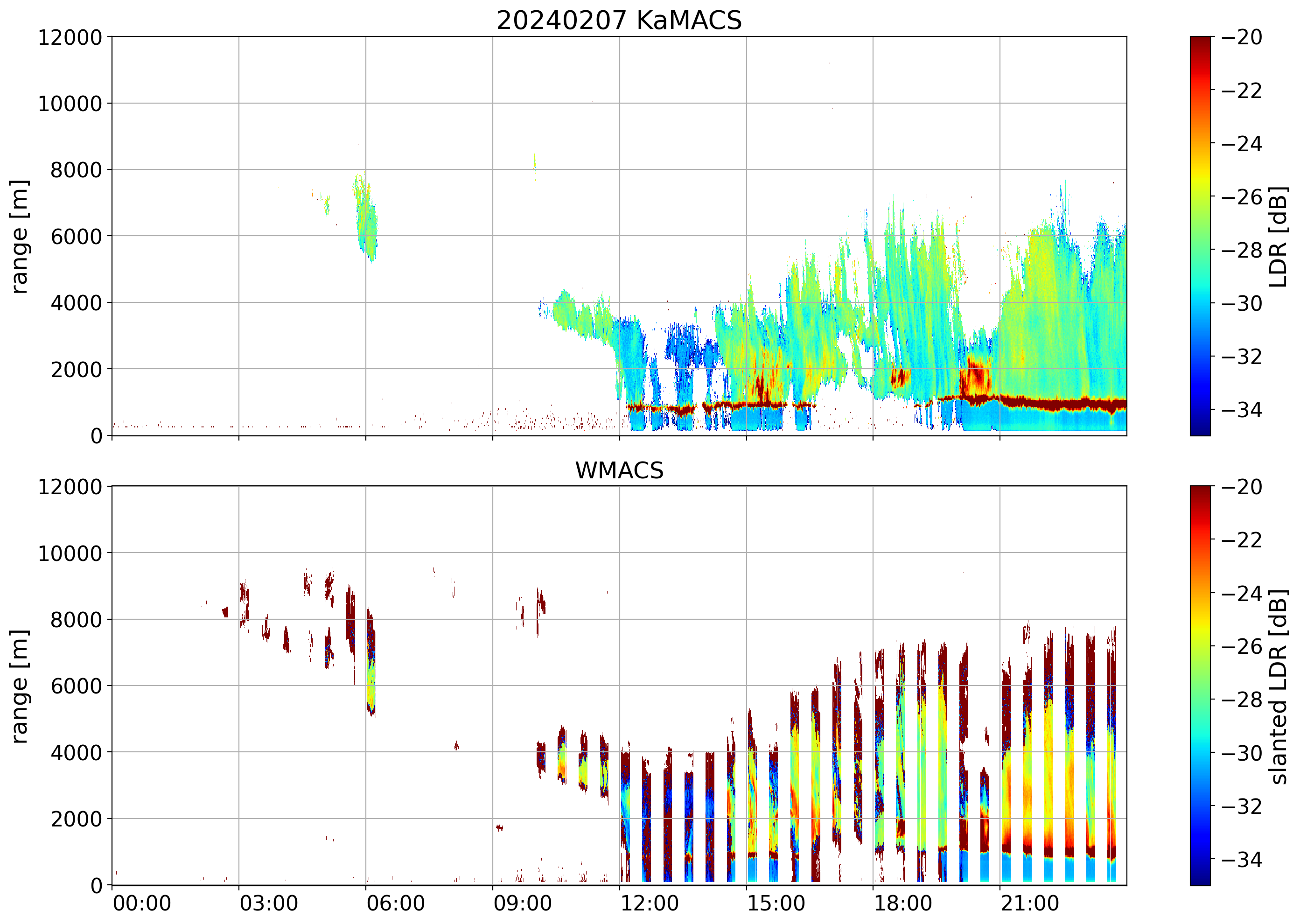Click the WMACS subplot title
This screenshot has height=924, width=1300.
coord(619,470)
